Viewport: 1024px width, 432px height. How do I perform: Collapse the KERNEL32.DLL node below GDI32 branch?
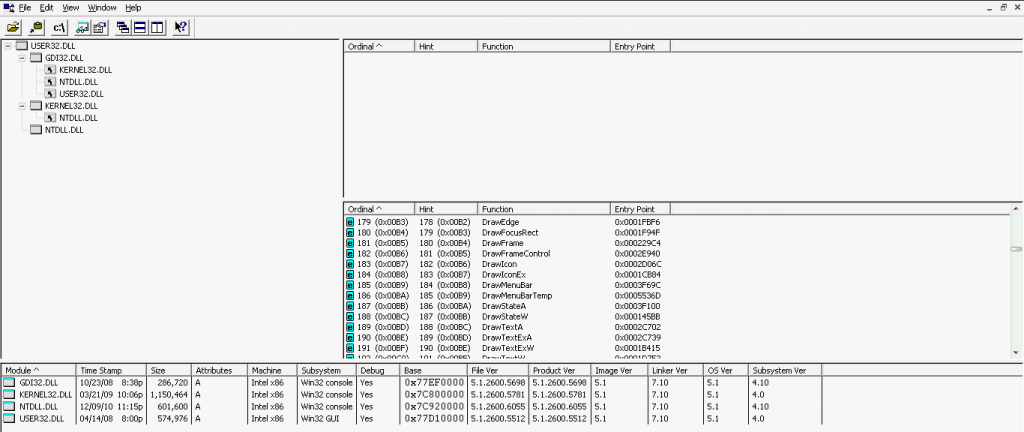22,106
